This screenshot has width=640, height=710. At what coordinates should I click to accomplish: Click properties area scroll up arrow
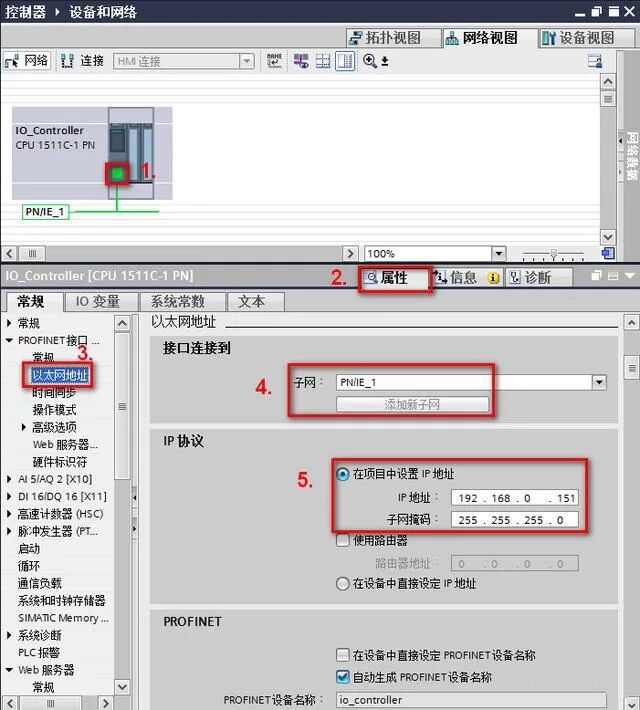pyautogui.click(x=632, y=323)
